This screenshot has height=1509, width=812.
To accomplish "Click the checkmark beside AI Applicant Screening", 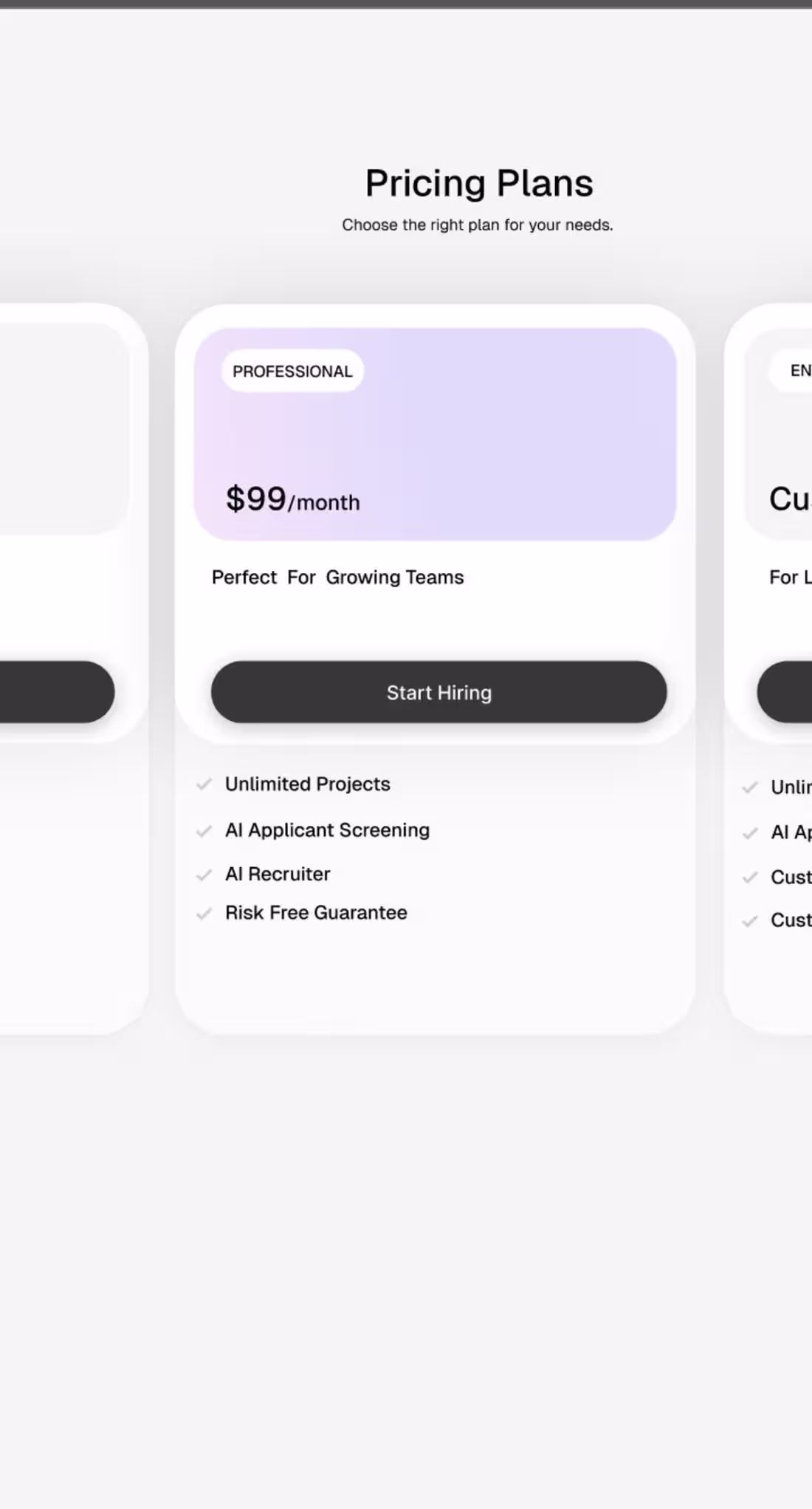I will click(204, 831).
